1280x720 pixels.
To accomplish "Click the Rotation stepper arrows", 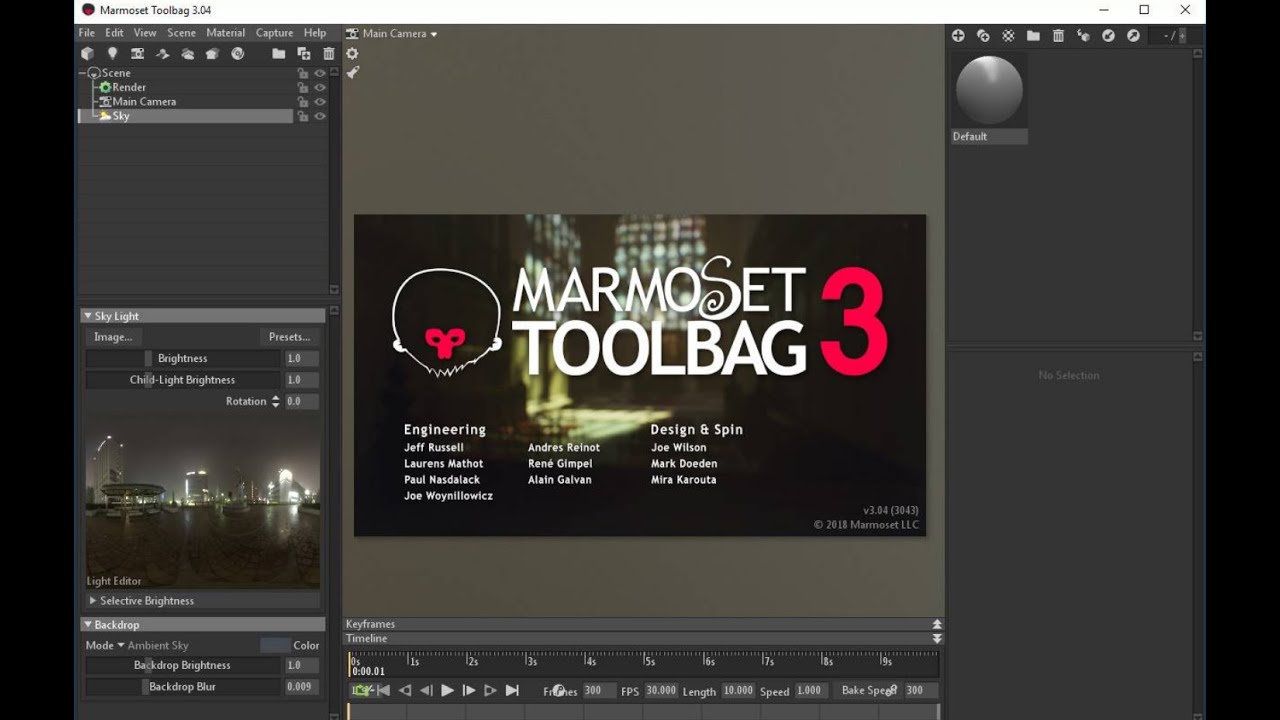I will point(276,401).
